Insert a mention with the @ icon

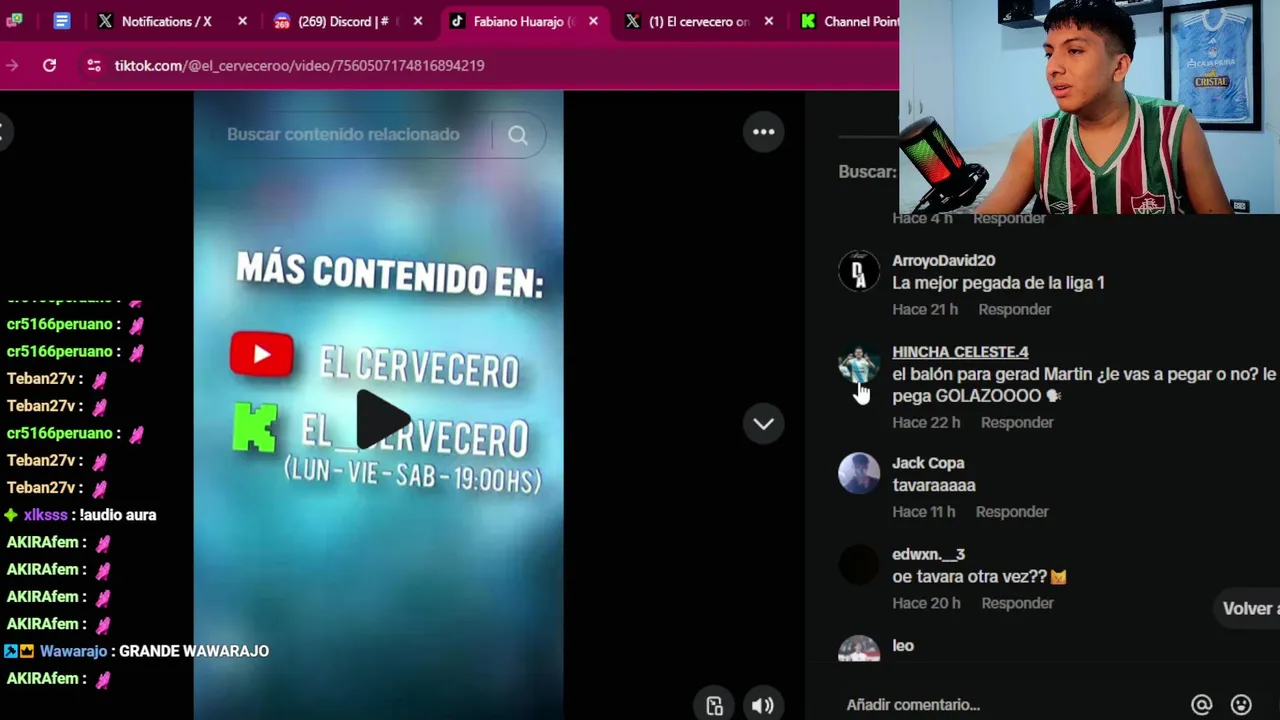[x=1201, y=705]
